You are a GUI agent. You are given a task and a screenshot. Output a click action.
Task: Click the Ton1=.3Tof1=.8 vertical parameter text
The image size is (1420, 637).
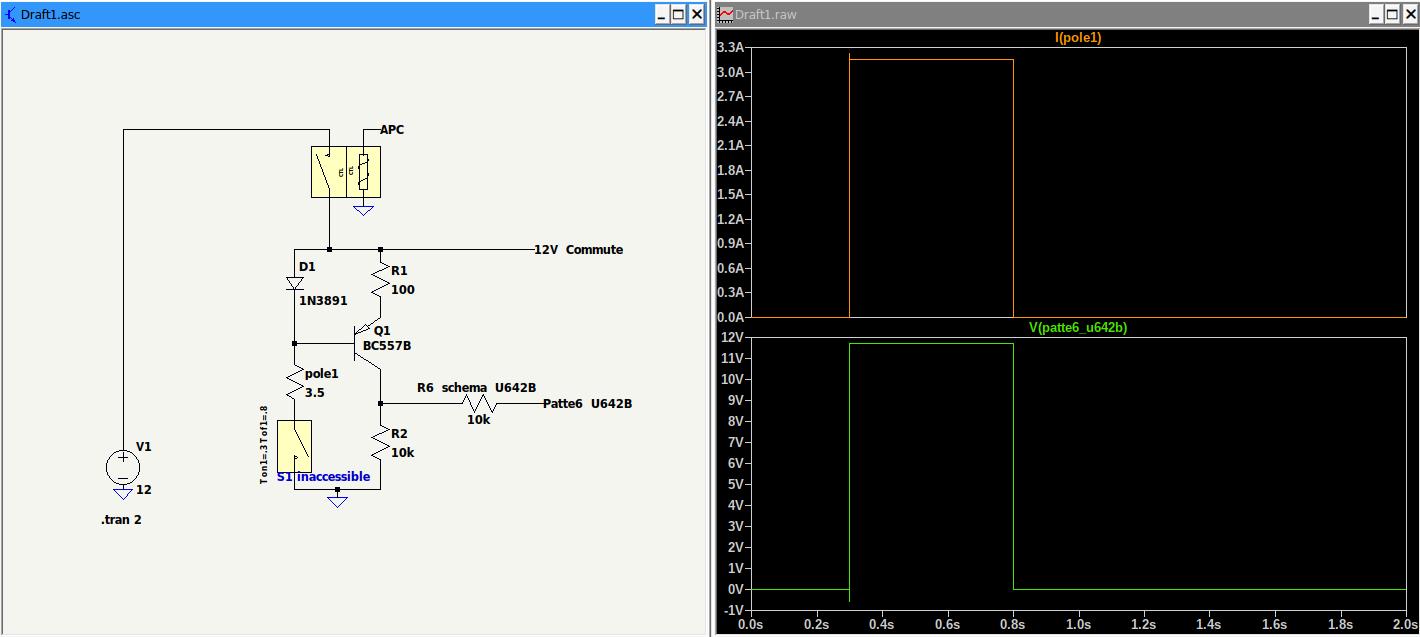[264, 445]
